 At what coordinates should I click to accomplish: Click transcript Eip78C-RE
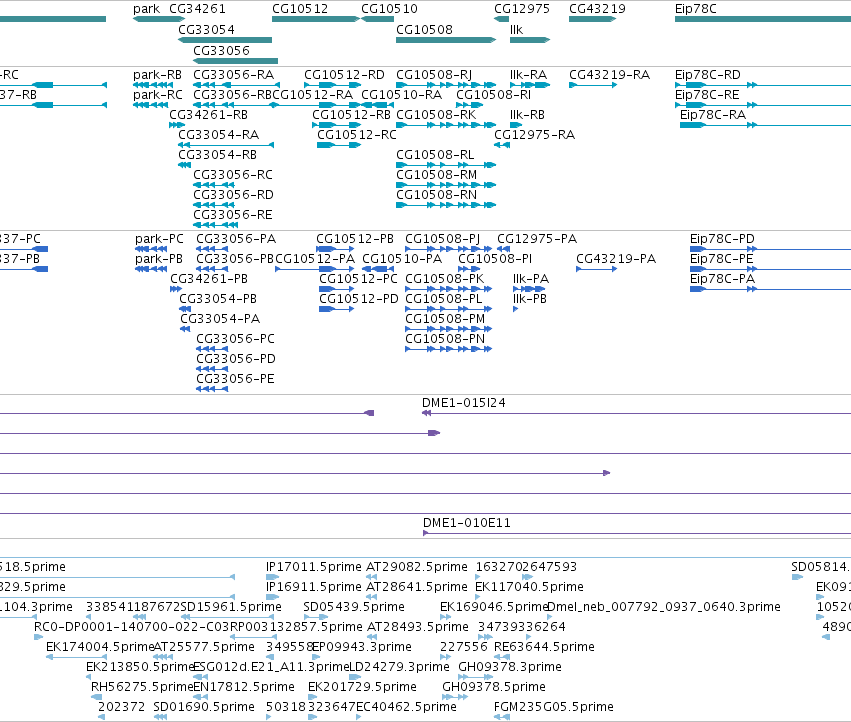[707, 94]
